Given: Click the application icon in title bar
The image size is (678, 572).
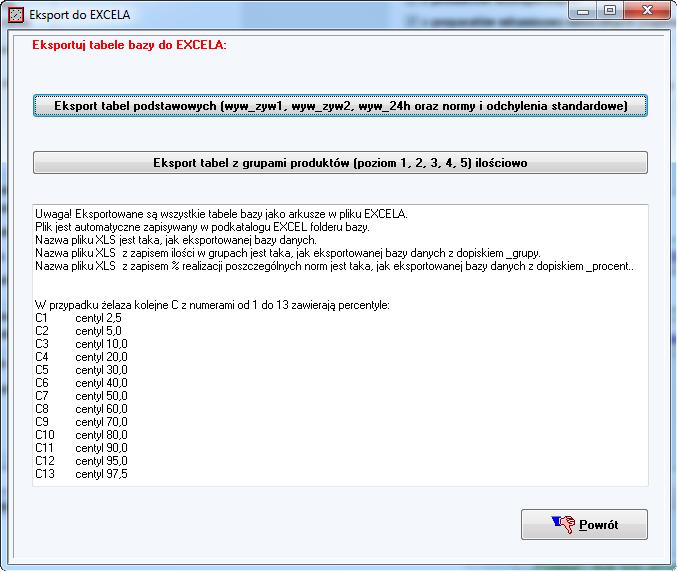Looking at the screenshot, I should 16,15.
